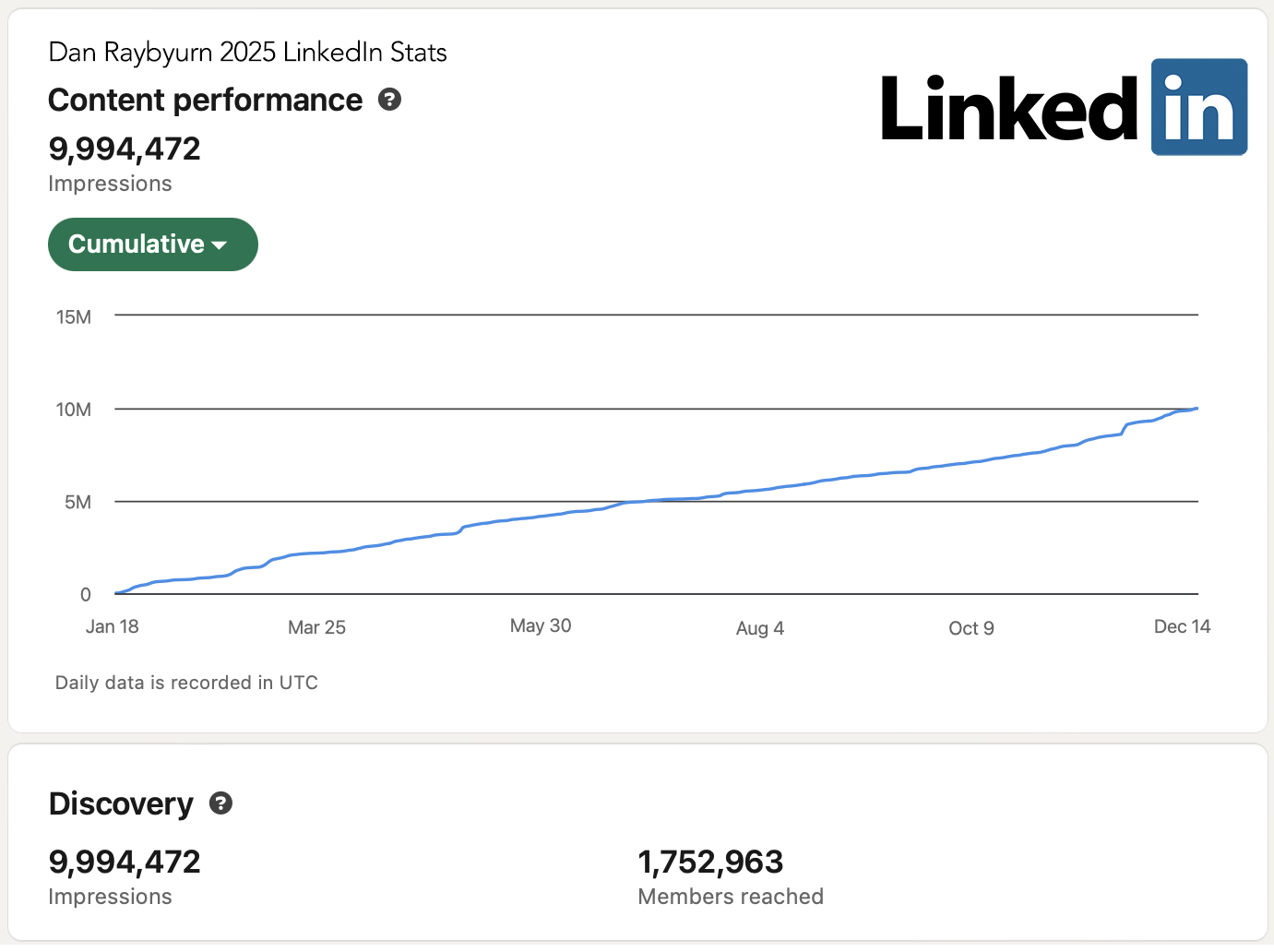Click the LinkedIn logo
Screen dimensions: 1274x952
1063,108
